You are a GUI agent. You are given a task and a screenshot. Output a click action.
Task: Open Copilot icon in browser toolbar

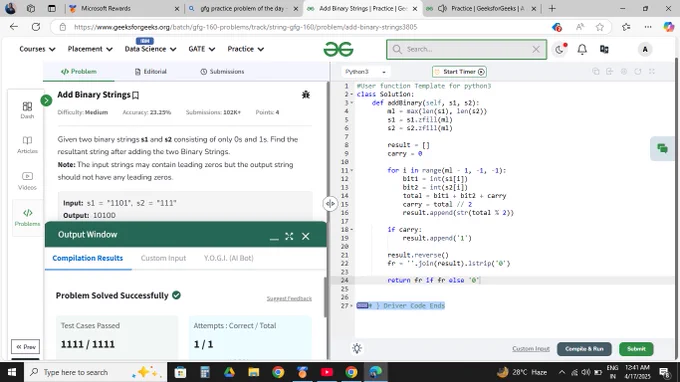[668, 27]
